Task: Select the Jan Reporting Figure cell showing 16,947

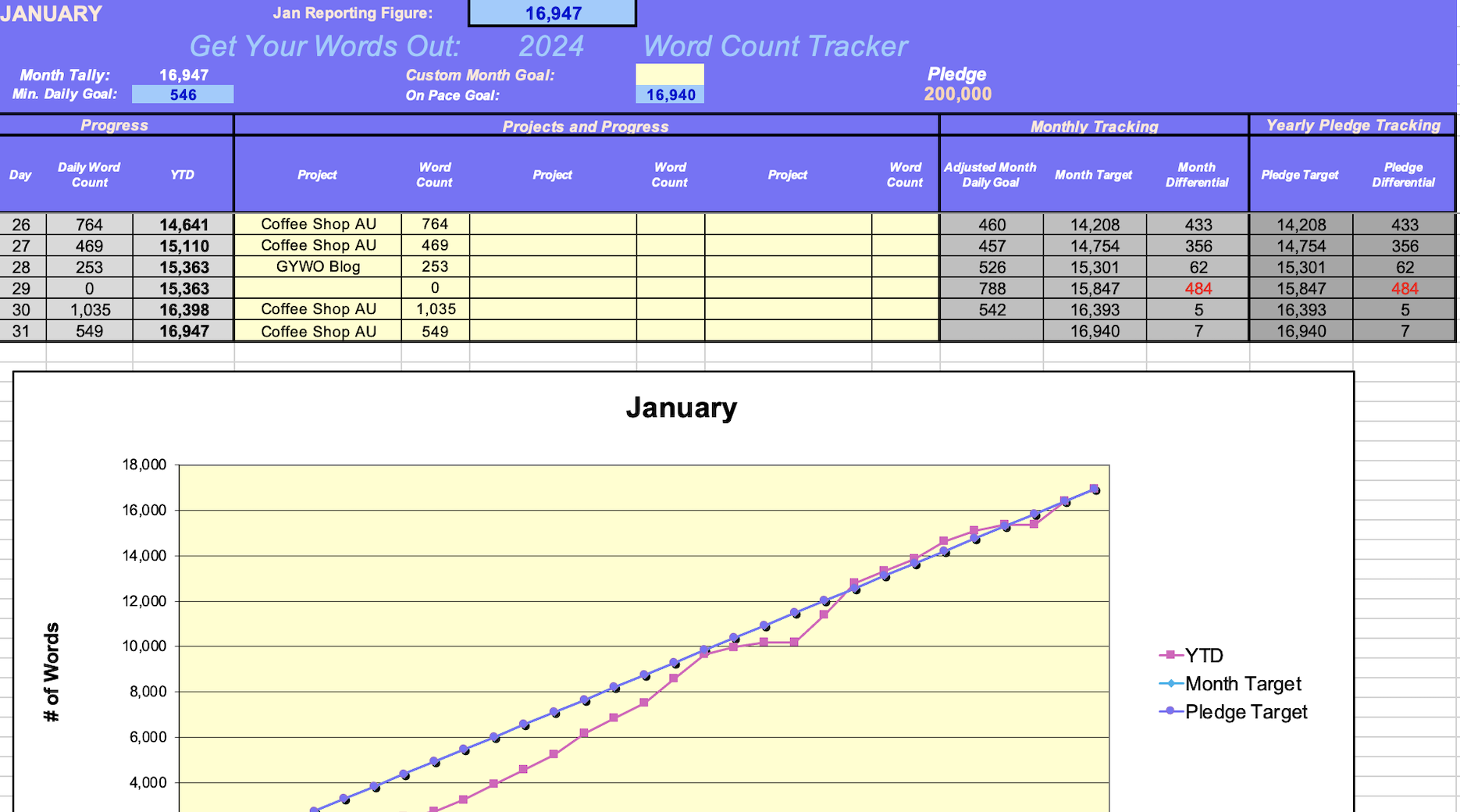Action: pos(552,13)
